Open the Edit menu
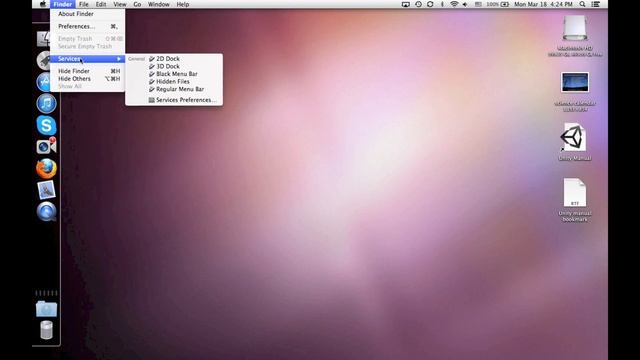Image resolution: width=640 pixels, height=360 pixels. click(x=101, y=4)
